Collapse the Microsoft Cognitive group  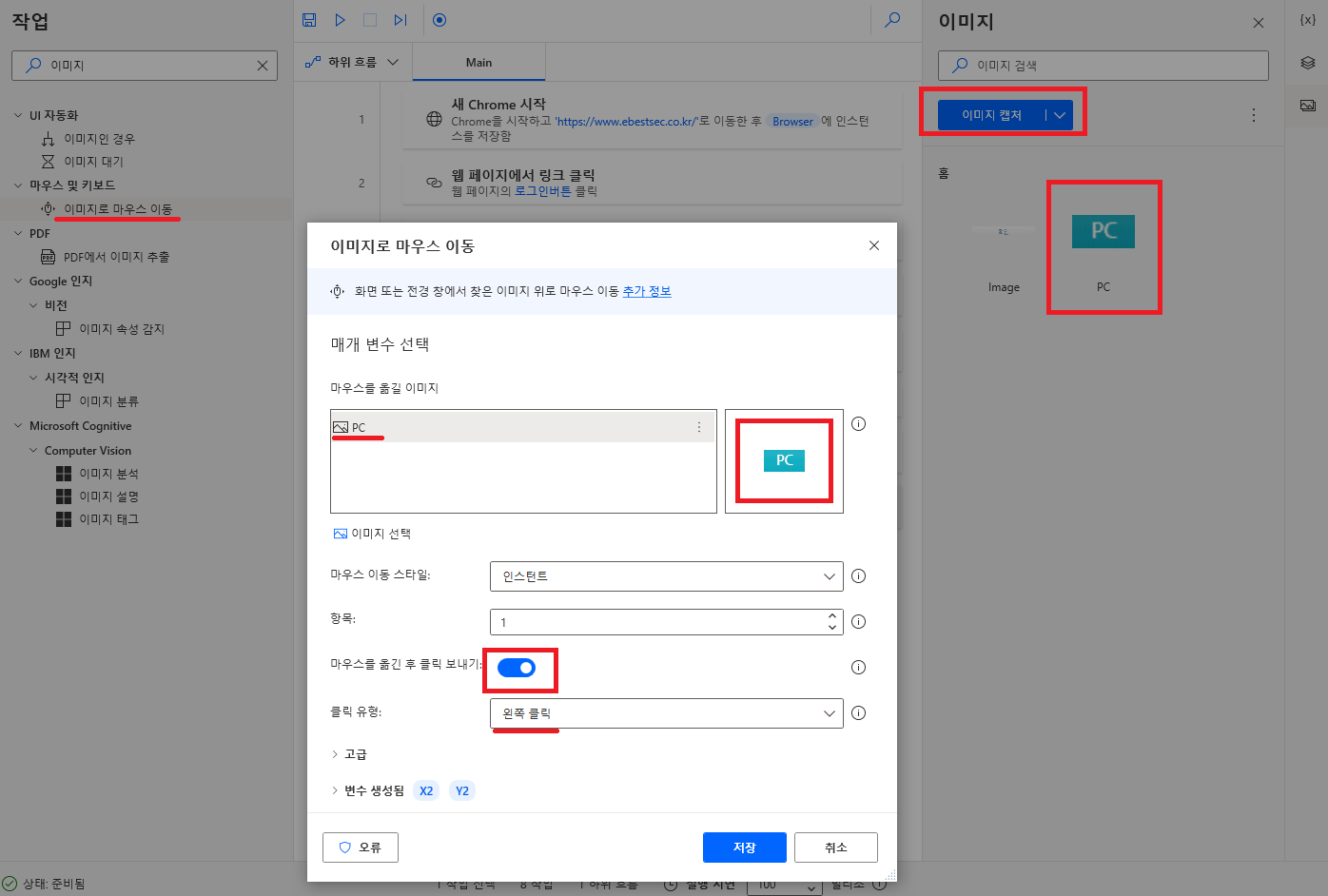point(18,426)
